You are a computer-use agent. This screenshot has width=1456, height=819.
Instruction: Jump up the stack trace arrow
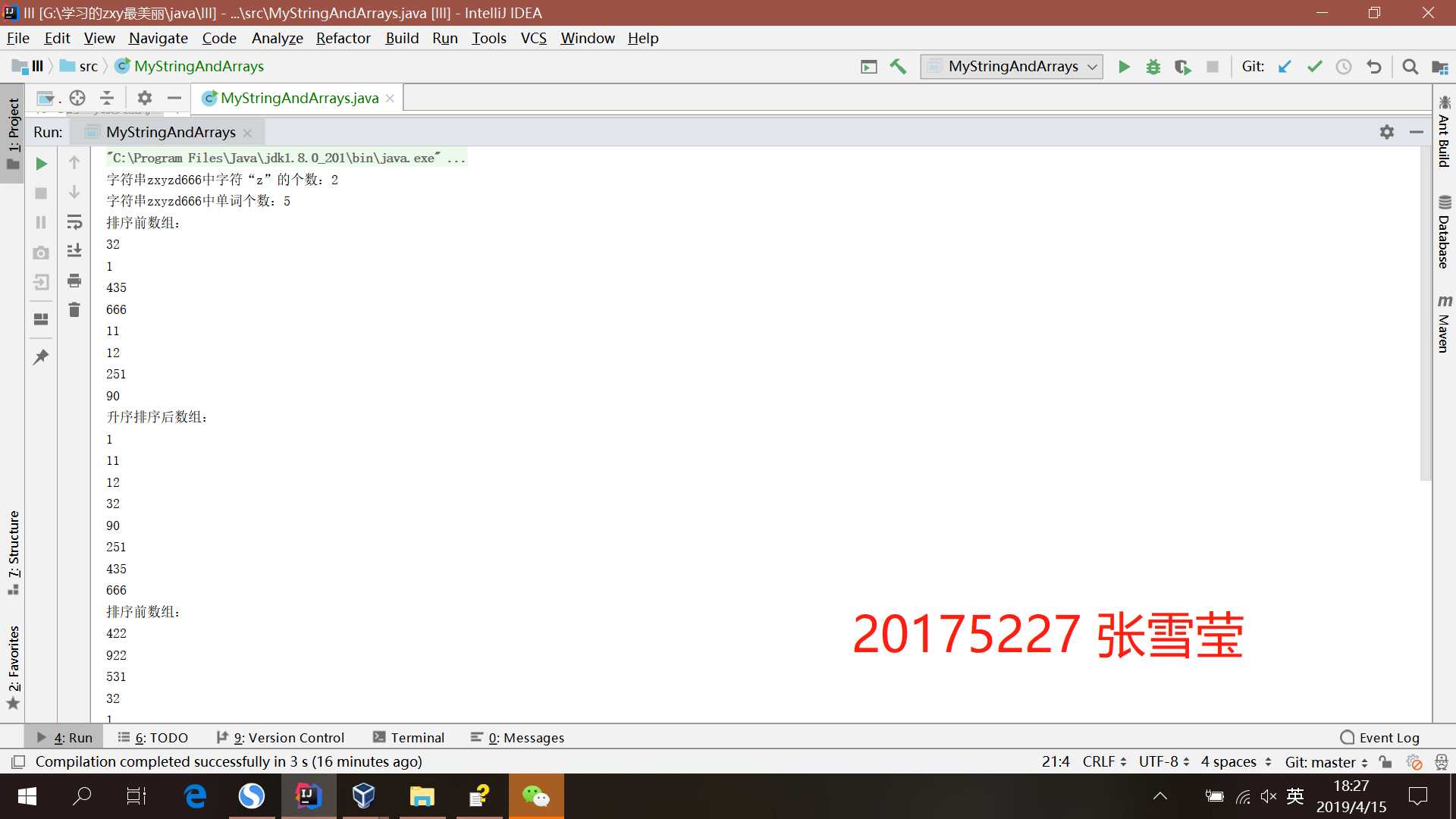(x=74, y=162)
